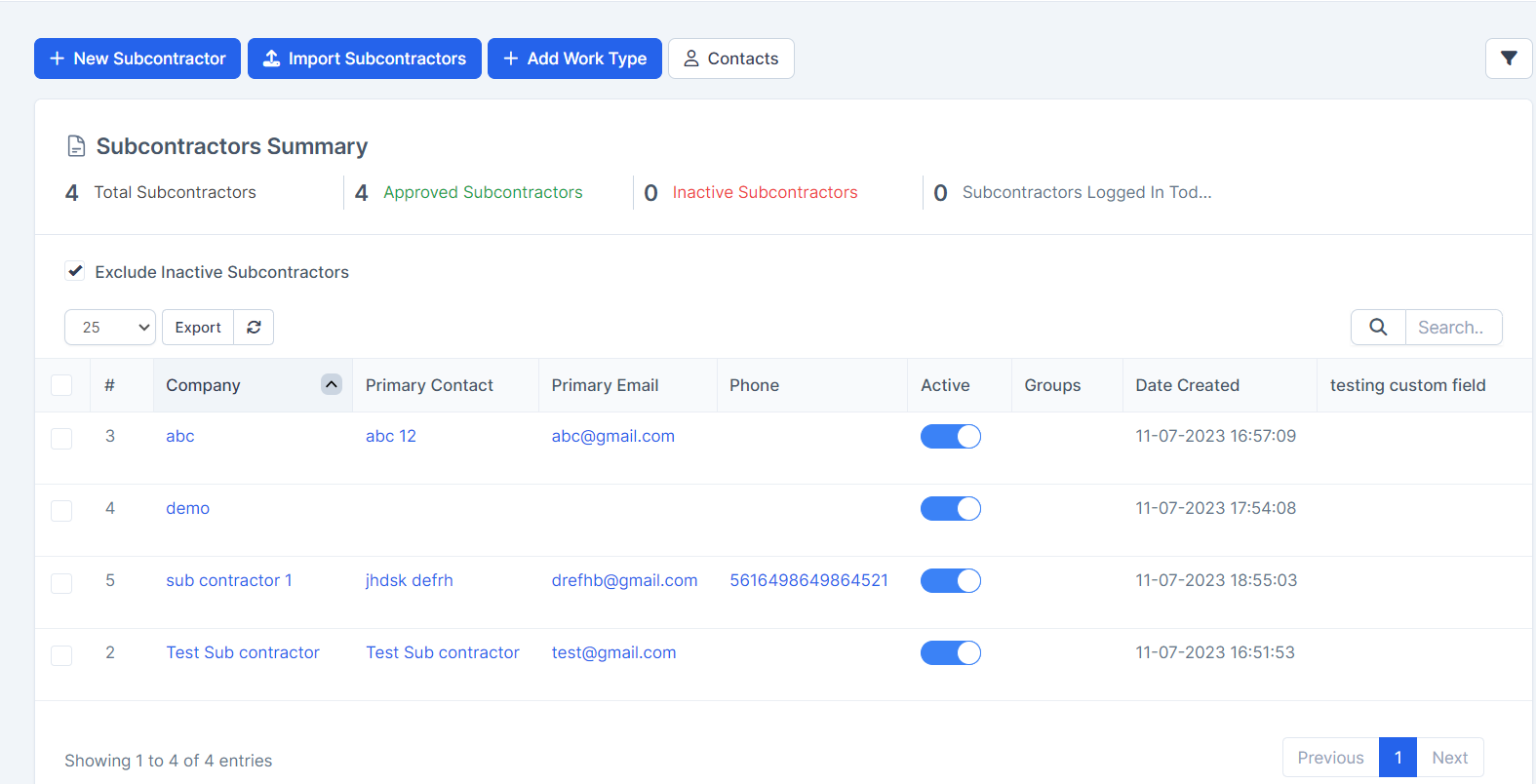1536x784 pixels.
Task: Click date 11-07-2023 16:57:09
Action: 1216,436
